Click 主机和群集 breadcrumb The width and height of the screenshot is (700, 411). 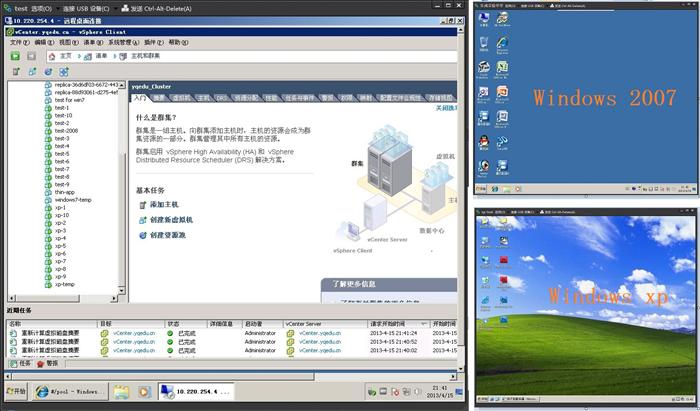[x=145, y=56]
